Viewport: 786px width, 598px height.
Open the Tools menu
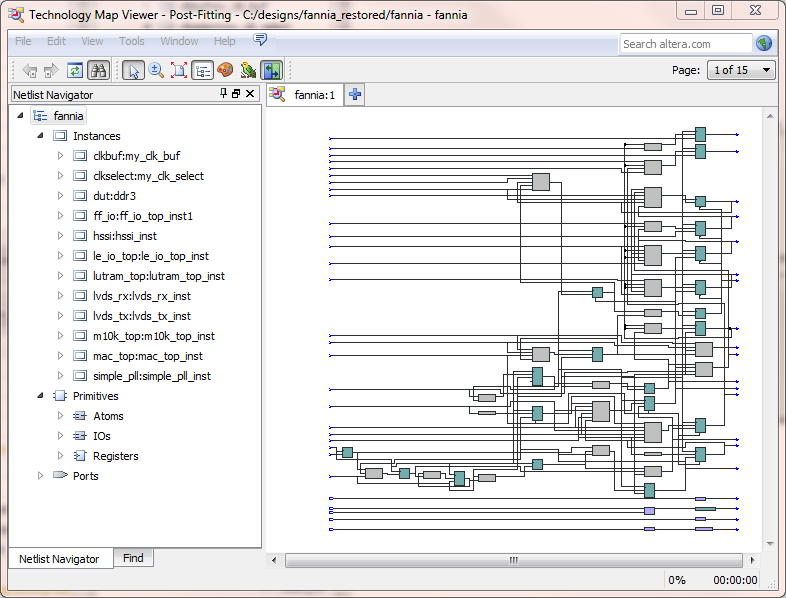click(131, 41)
